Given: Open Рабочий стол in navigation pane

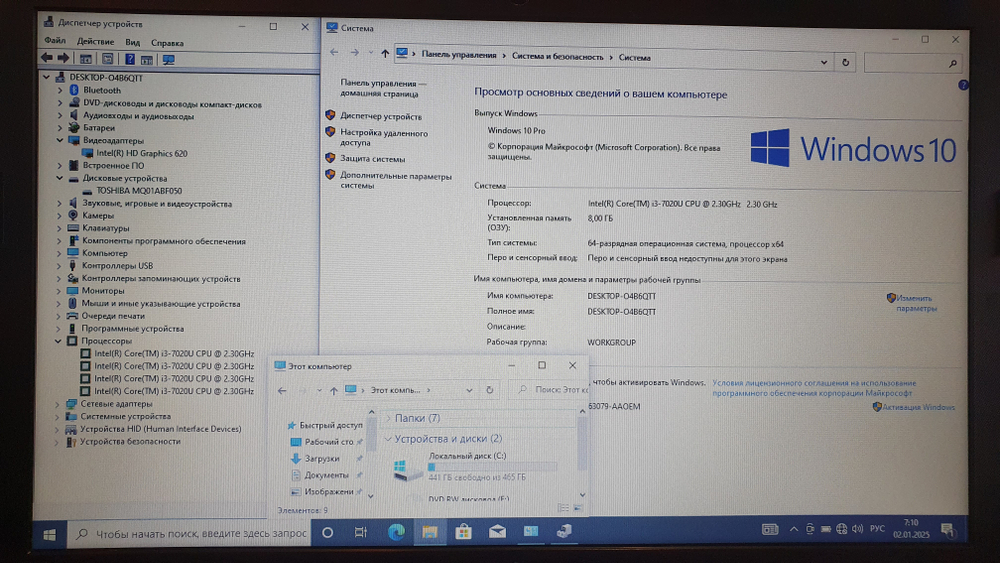Looking at the screenshot, I should coord(328,441).
